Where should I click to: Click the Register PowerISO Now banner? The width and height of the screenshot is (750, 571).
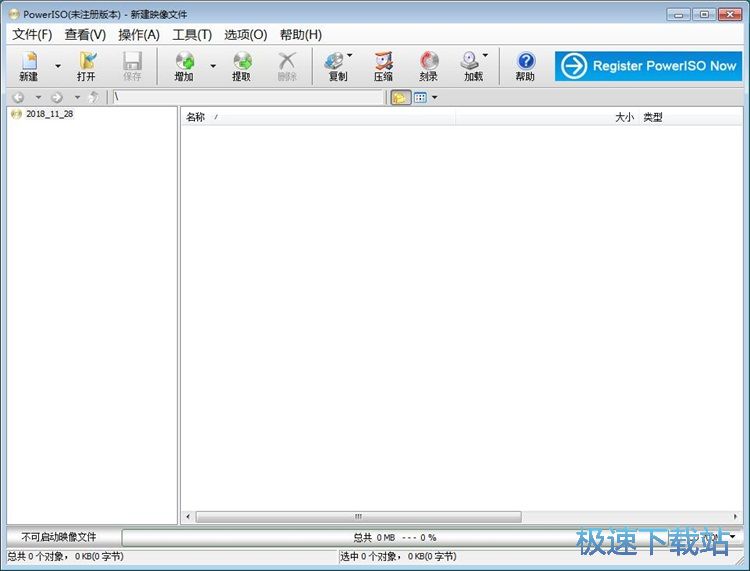pyautogui.click(x=648, y=66)
